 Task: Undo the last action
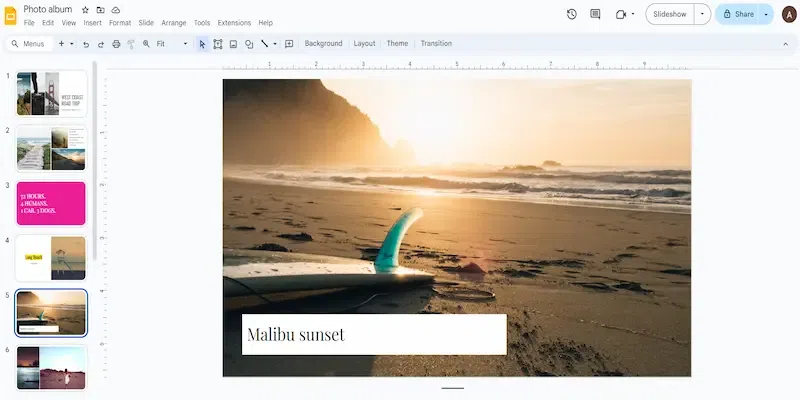86,44
